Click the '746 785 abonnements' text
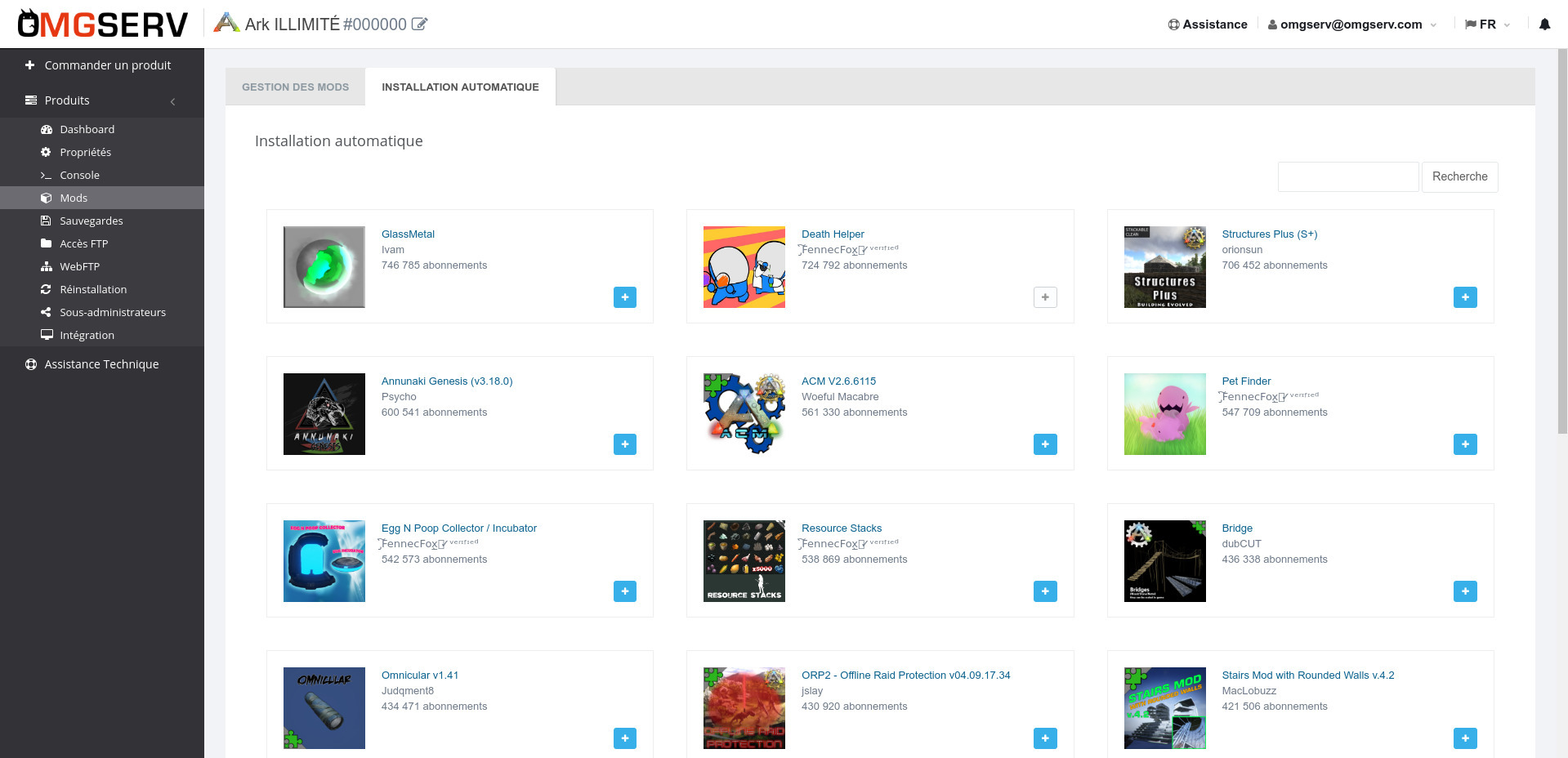This screenshot has height=758, width=1568. [434, 265]
